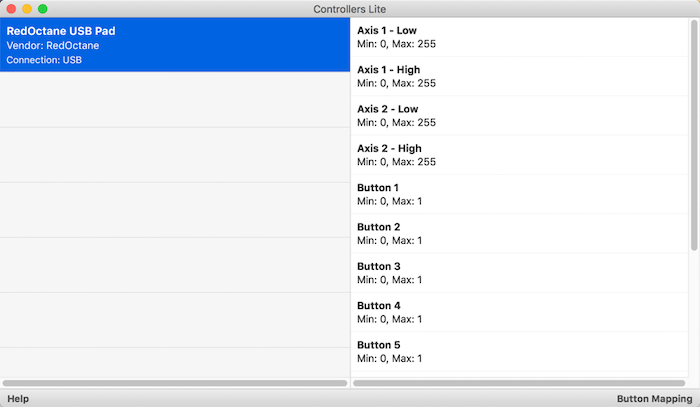Viewport: 700px width, 407px height.
Task: Select the Axis 1 - Low entry
Action: [519, 37]
